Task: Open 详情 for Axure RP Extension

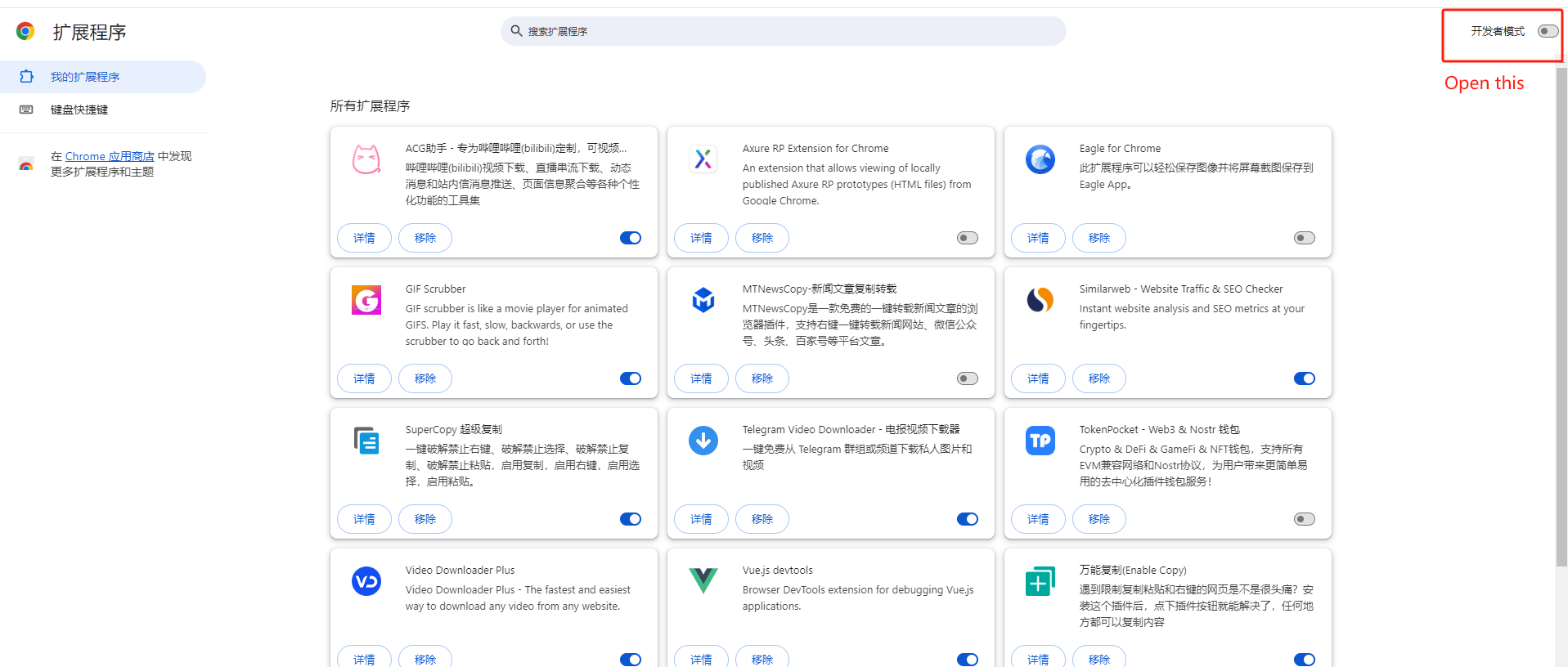Action: click(701, 238)
